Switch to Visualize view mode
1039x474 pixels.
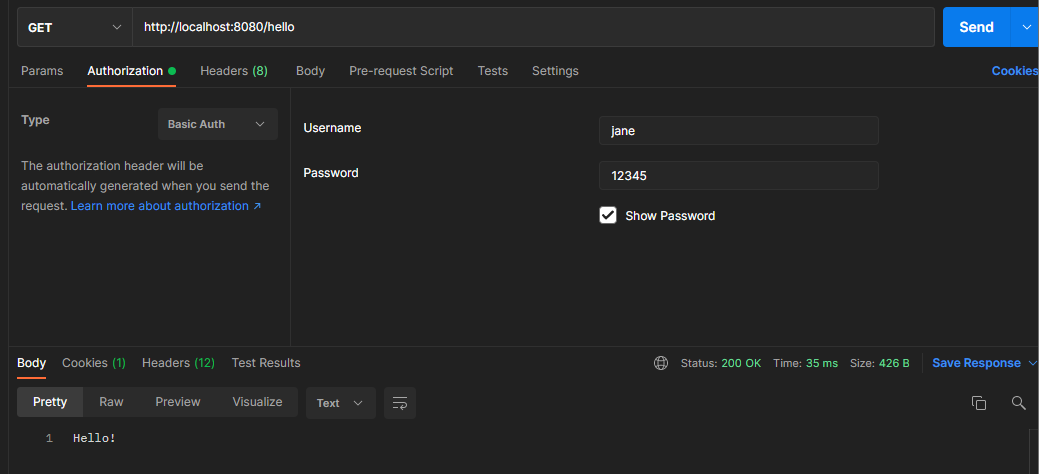pyautogui.click(x=257, y=402)
